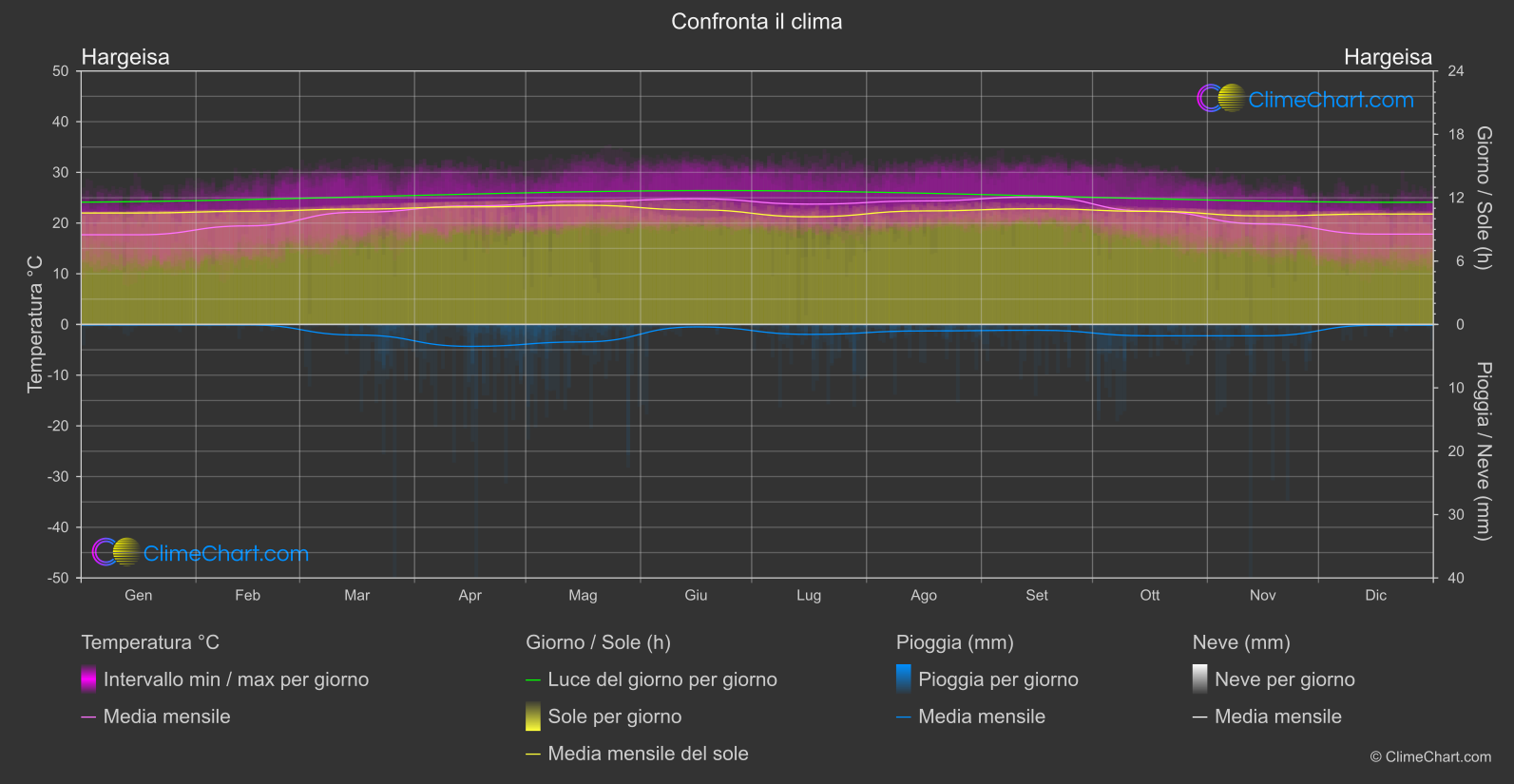Screen dimensions: 1514x784
Task: Toggle 'Media mensile del sole' legend entry
Action: [637, 754]
